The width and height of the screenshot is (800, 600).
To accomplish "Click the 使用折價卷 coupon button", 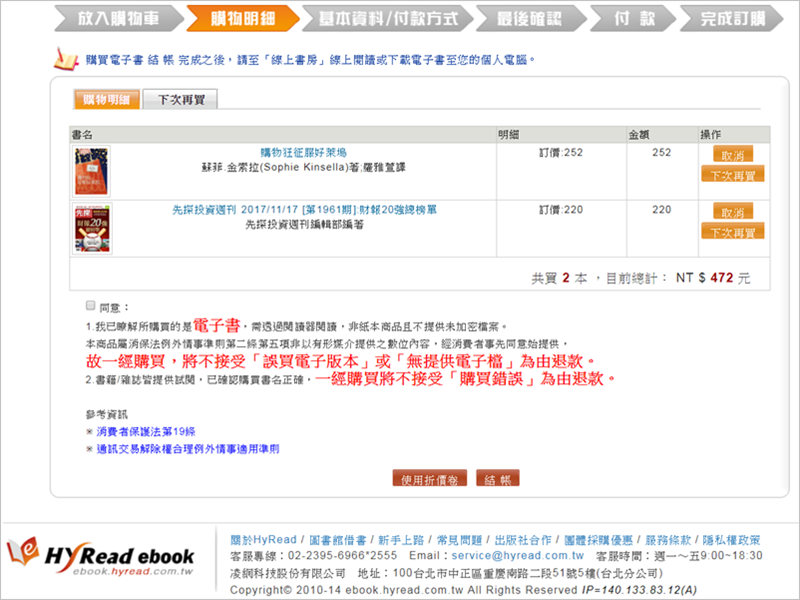I will (x=430, y=479).
